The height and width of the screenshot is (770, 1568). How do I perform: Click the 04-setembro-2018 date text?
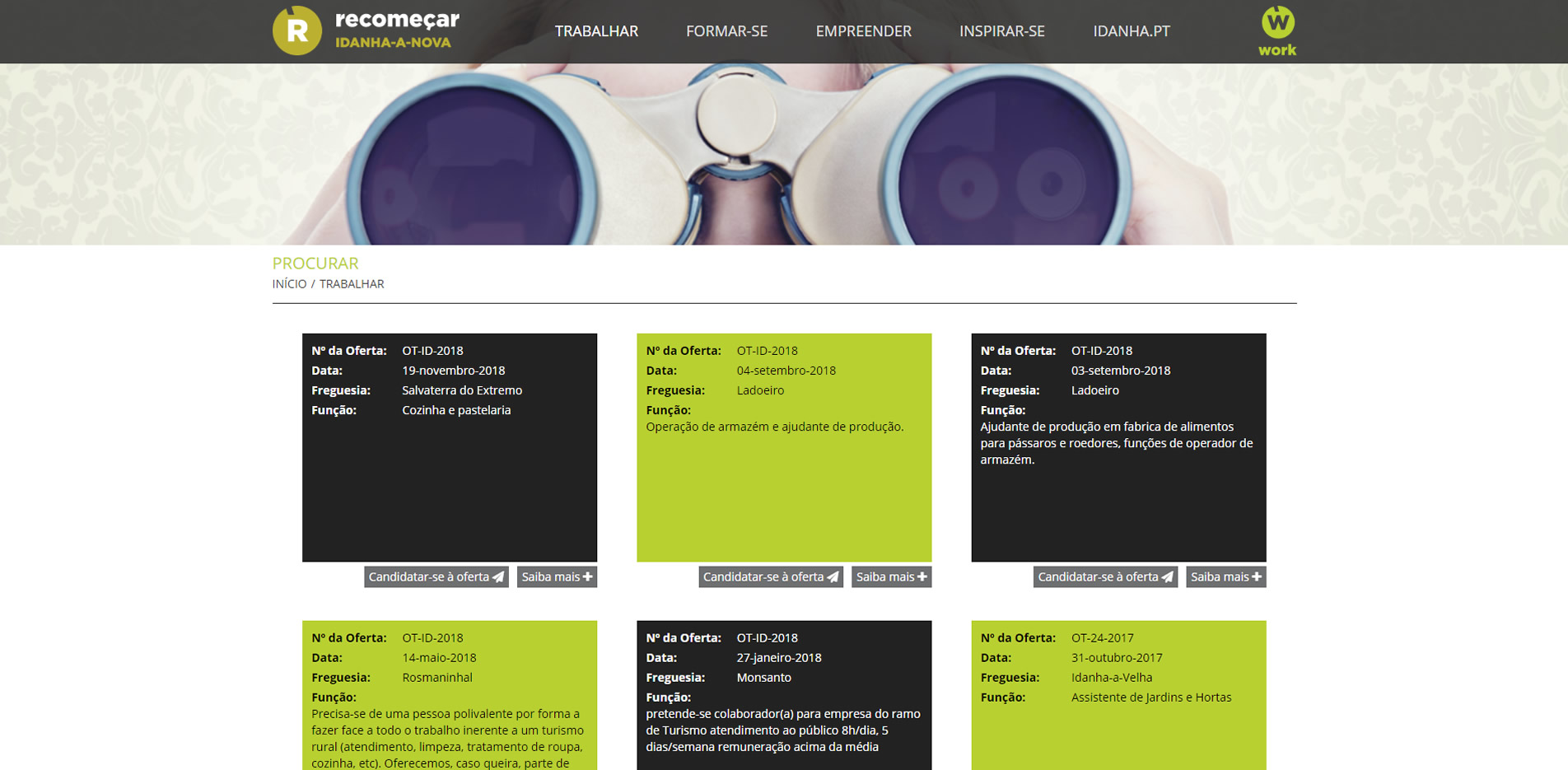point(786,371)
